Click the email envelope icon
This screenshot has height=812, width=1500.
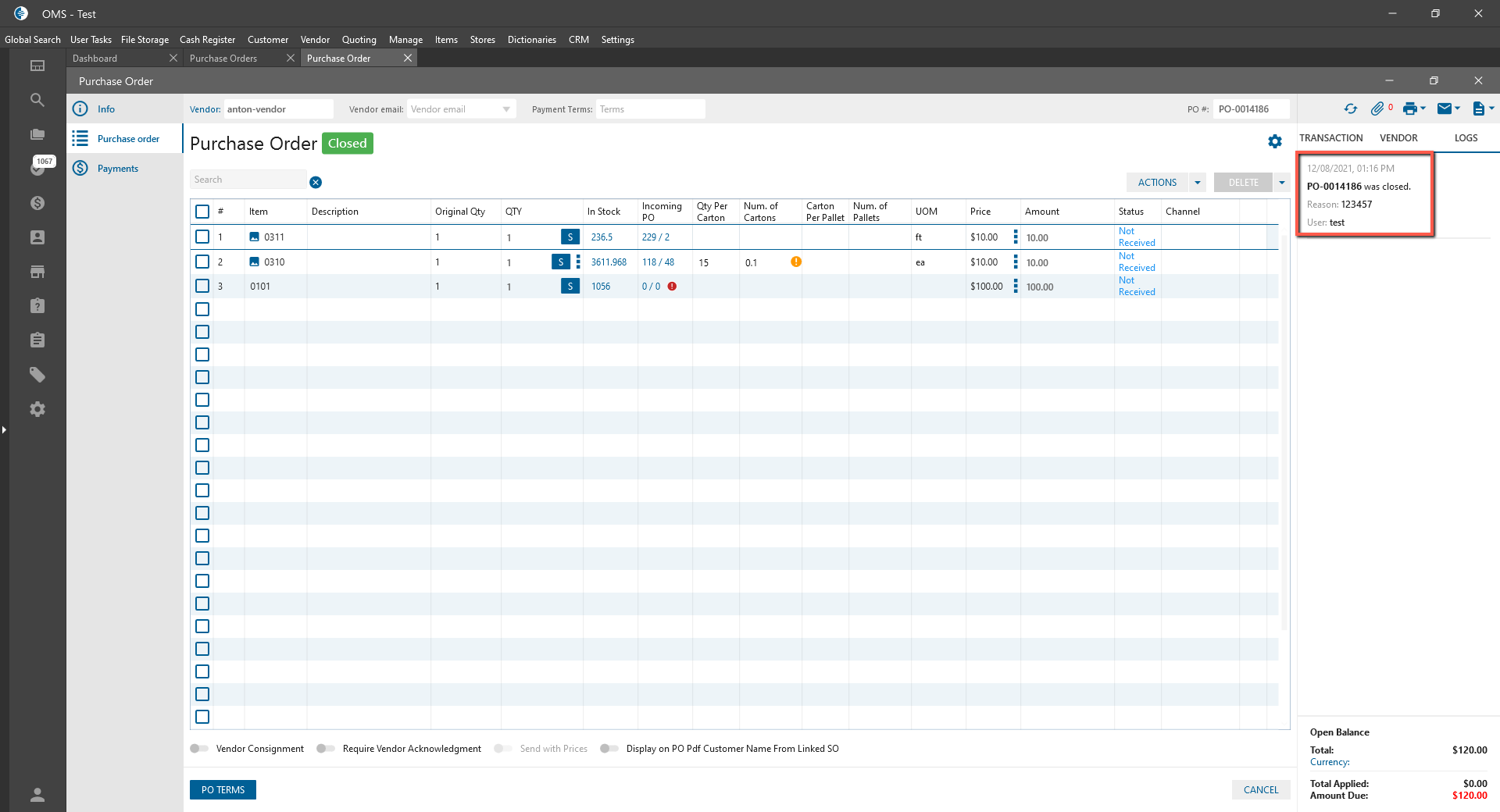click(1445, 109)
